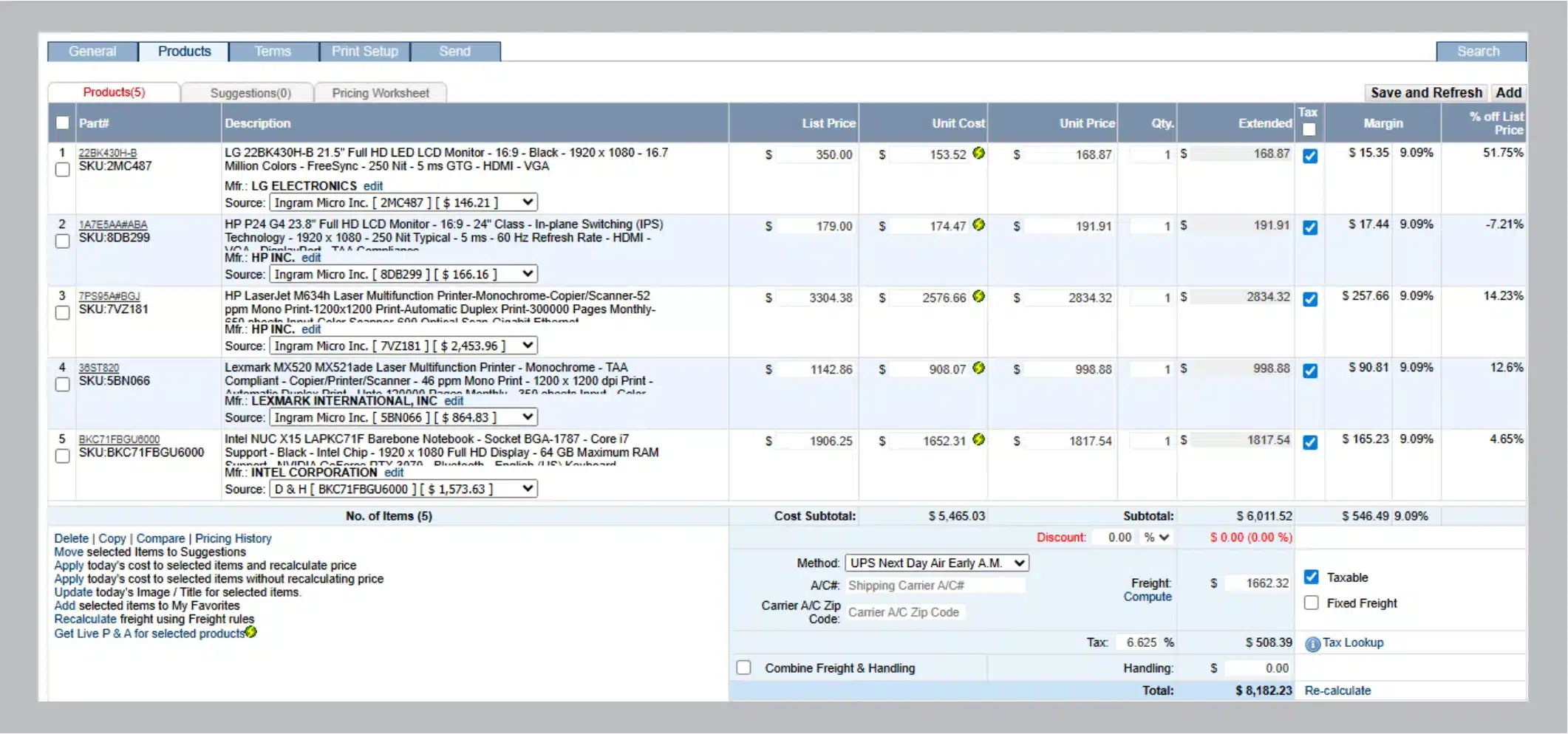Toggle the header Tax checkbox
The height and width of the screenshot is (734, 1568).
pyautogui.click(x=1309, y=130)
